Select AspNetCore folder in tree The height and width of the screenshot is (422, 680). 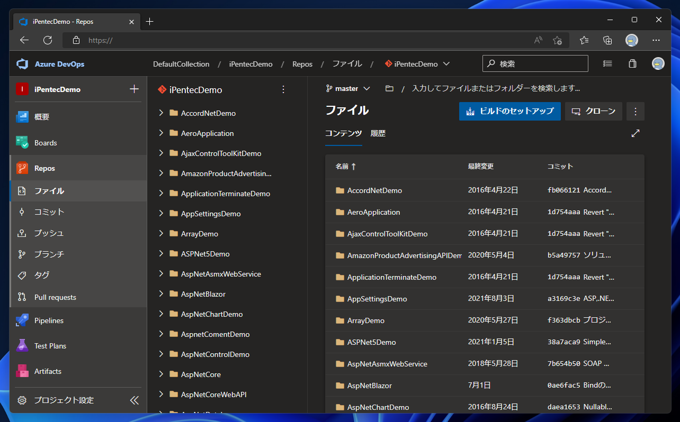(201, 374)
